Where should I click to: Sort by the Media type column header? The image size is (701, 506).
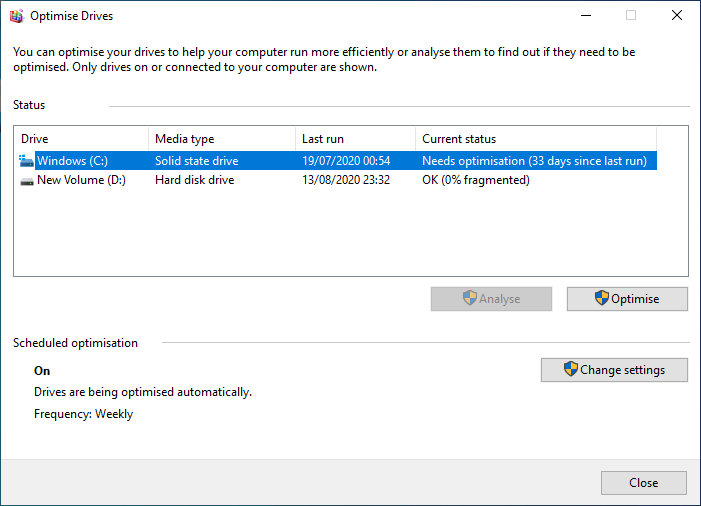222,139
